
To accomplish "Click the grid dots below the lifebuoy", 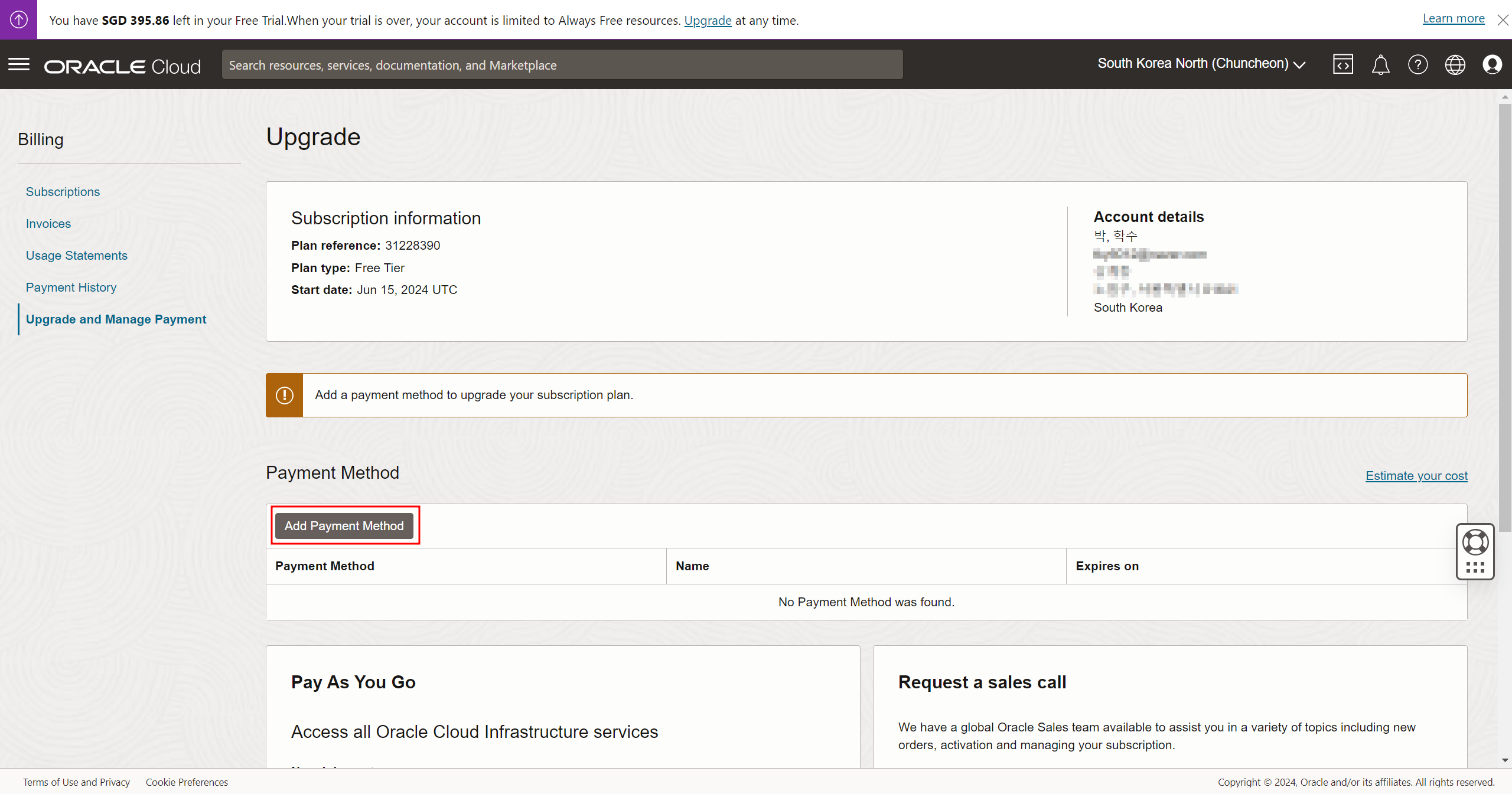I will click(x=1475, y=567).
